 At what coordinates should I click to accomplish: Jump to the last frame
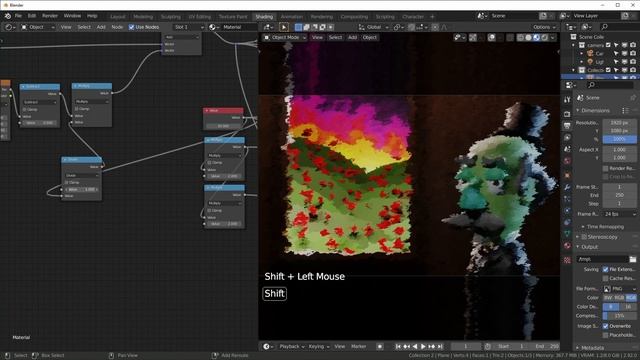(x=440, y=347)
